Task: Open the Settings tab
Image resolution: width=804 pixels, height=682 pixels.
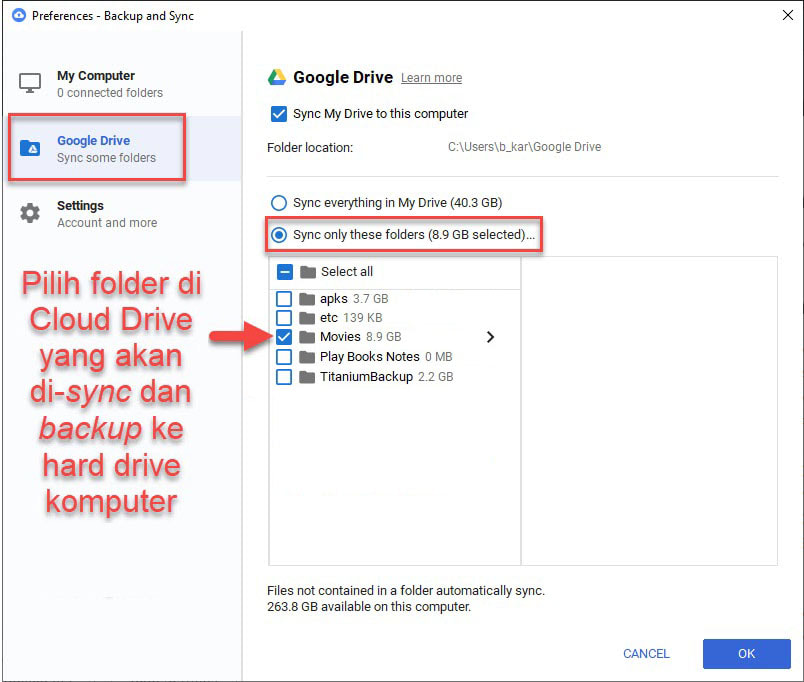Action: click(x=122, y=213)
